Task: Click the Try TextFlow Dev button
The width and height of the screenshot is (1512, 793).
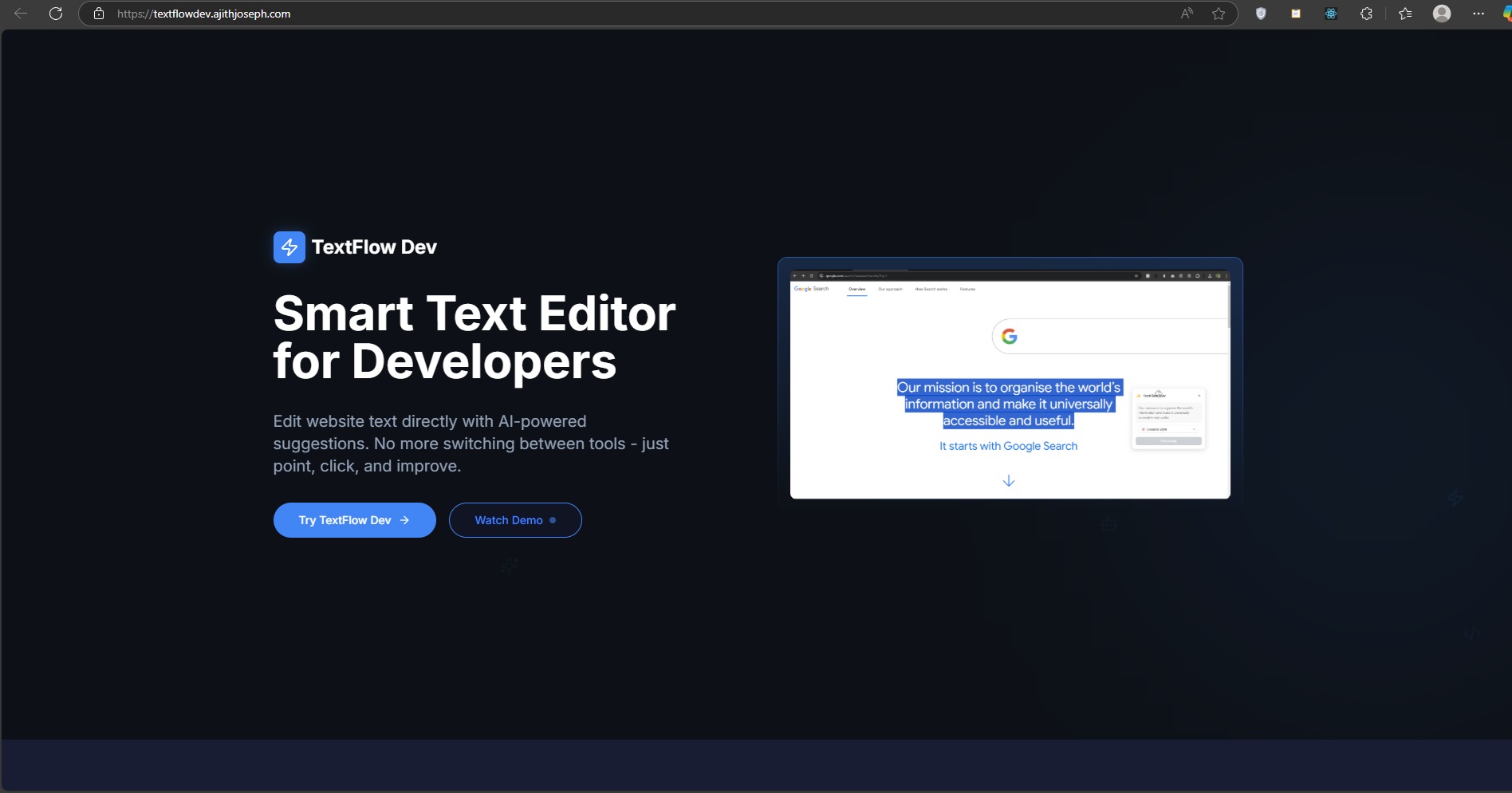Action: coord(355,520)
